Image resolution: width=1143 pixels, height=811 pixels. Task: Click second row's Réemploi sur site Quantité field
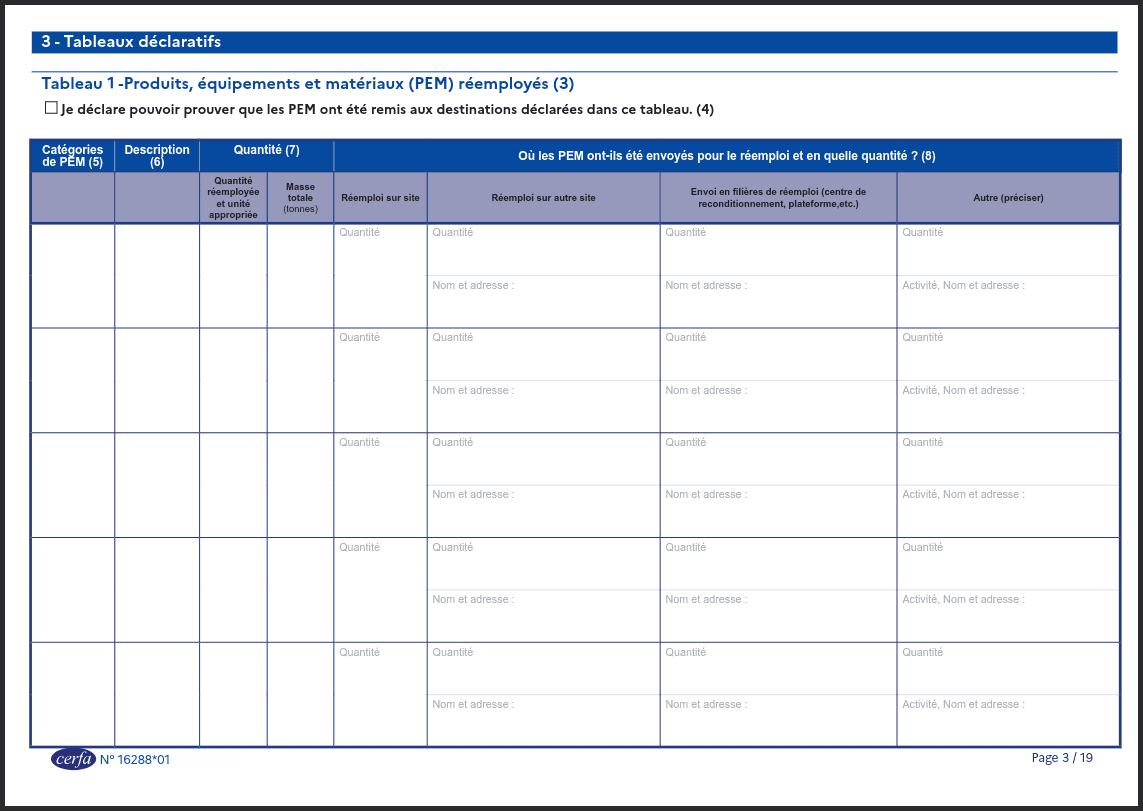point(381,380)
